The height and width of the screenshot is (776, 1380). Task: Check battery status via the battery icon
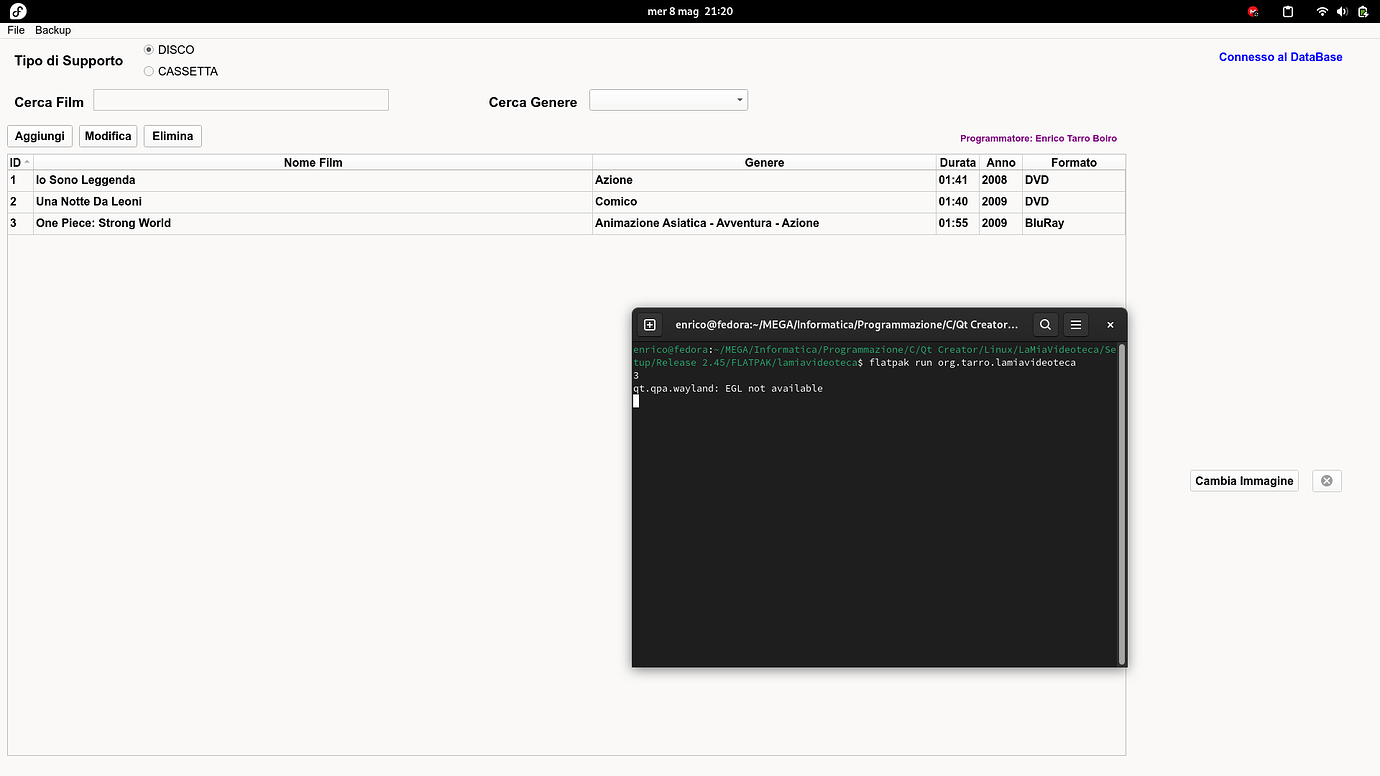coord(1363,11)
